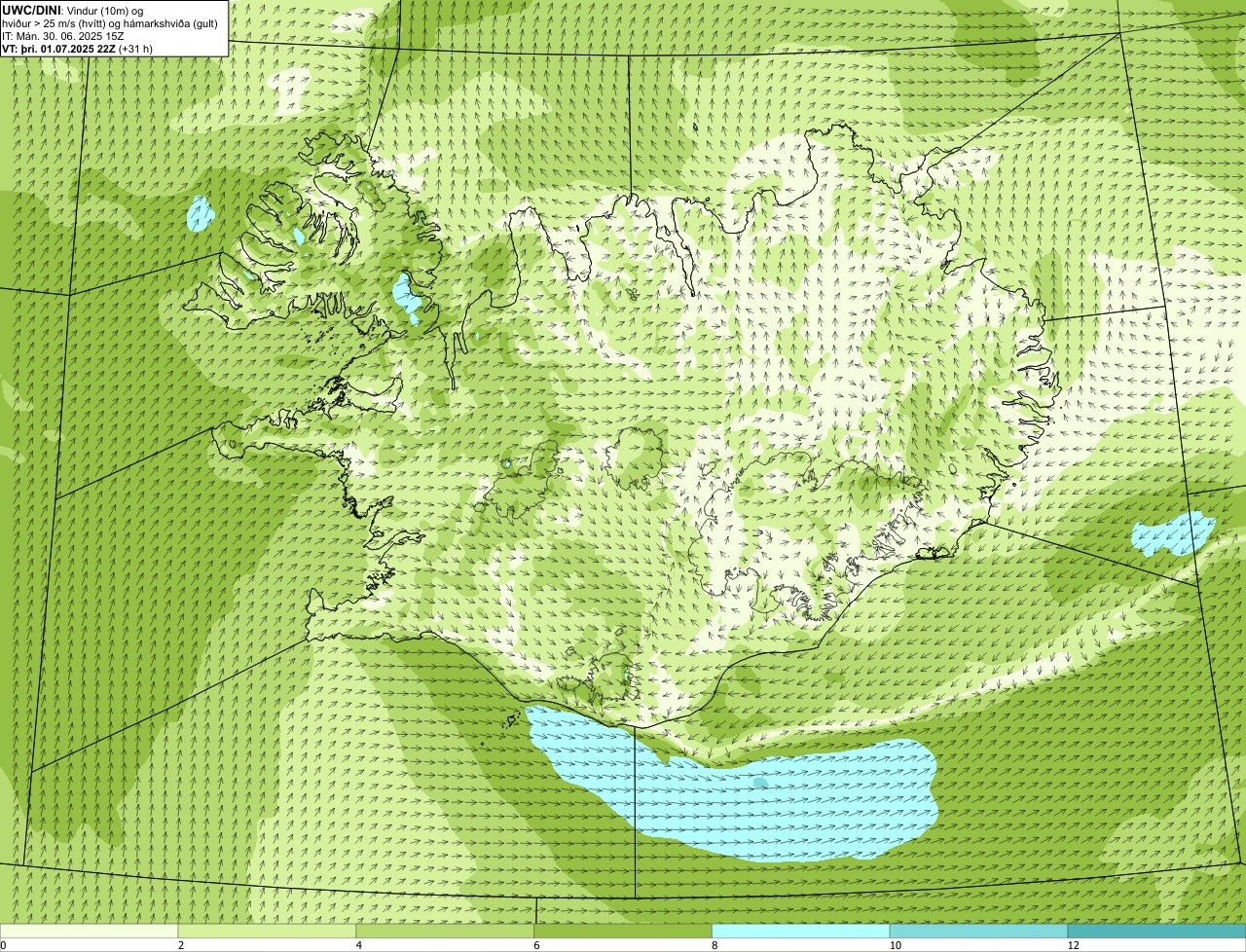The height and width of the screenshot is (952, 1246).
Task: Click the legend tick label "6"
Action: (536, 945)
